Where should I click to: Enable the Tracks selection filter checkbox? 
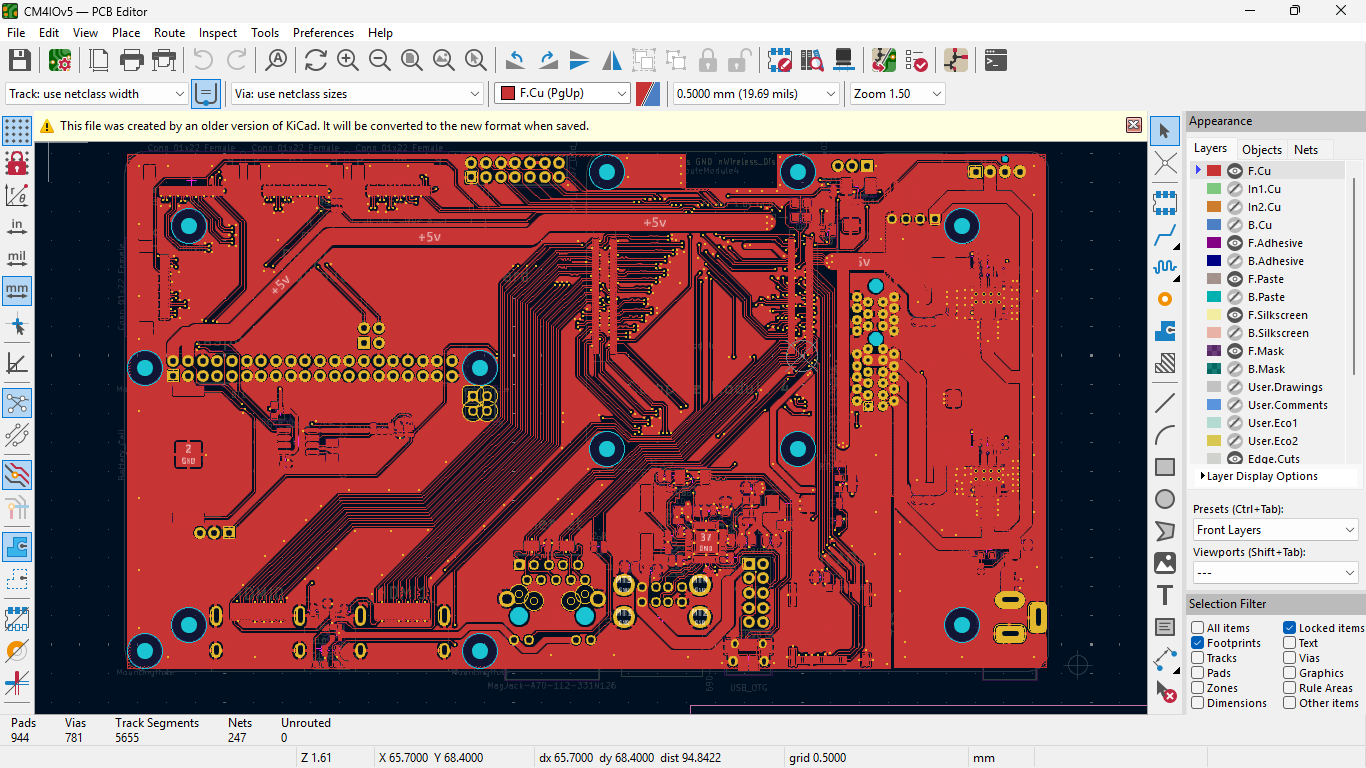click(1198, 658)
